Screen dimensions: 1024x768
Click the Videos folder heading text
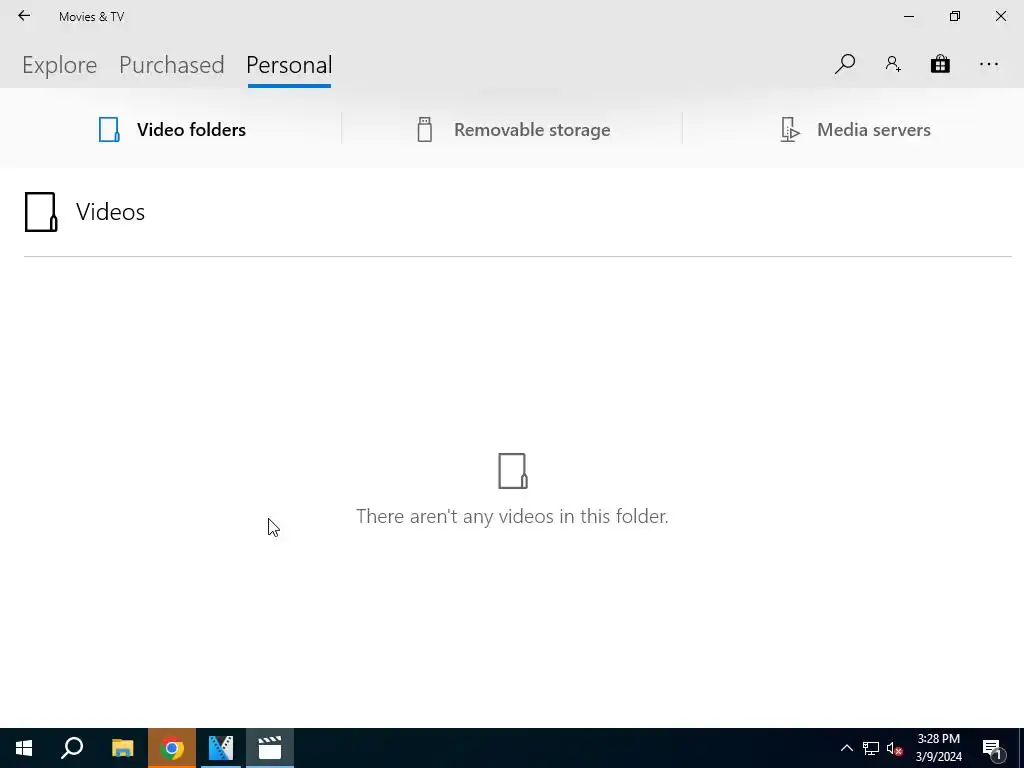coord(110,212)
